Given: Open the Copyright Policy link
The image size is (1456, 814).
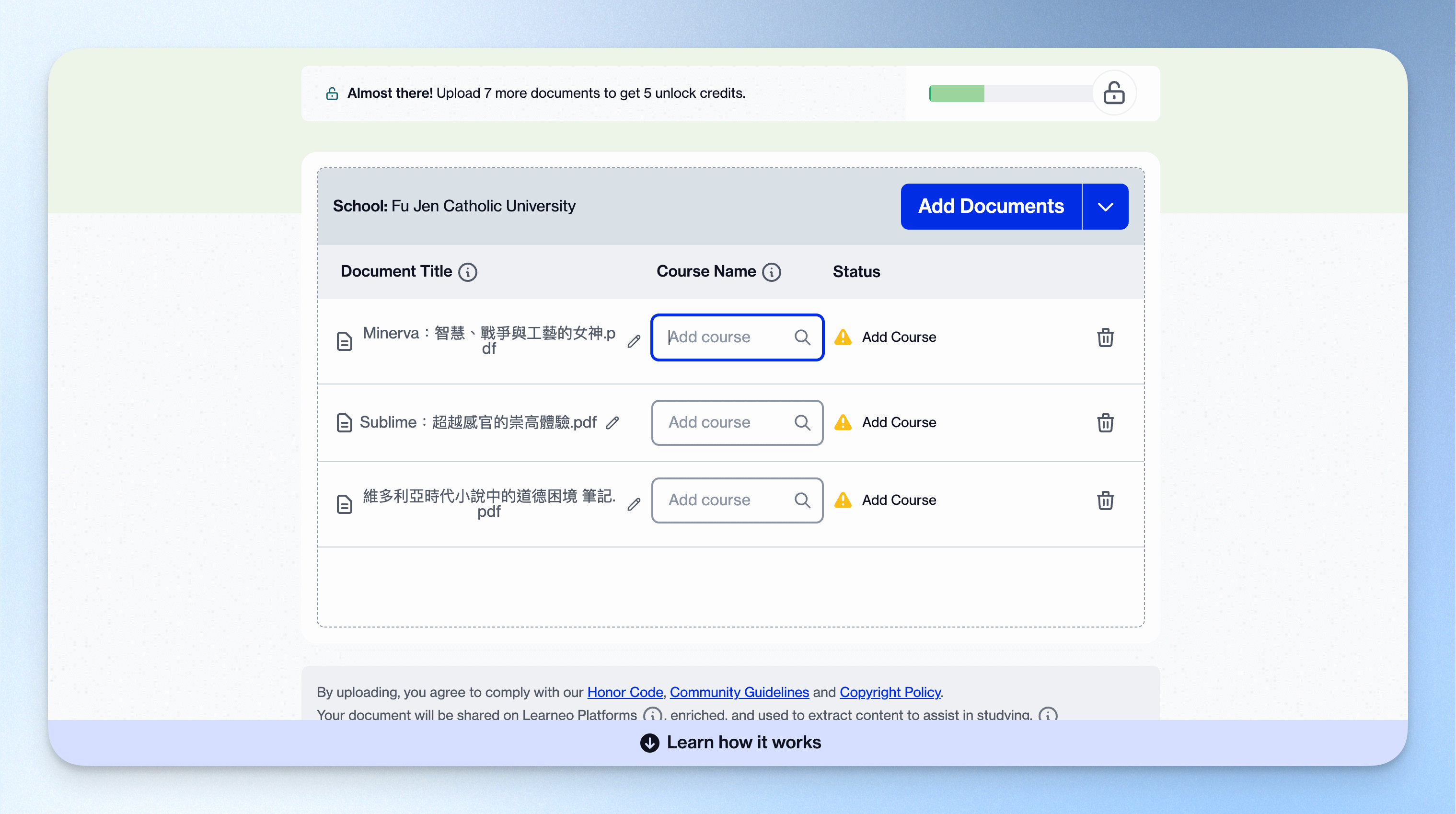Looking at the screenshot, I should (x=890, y=692).
